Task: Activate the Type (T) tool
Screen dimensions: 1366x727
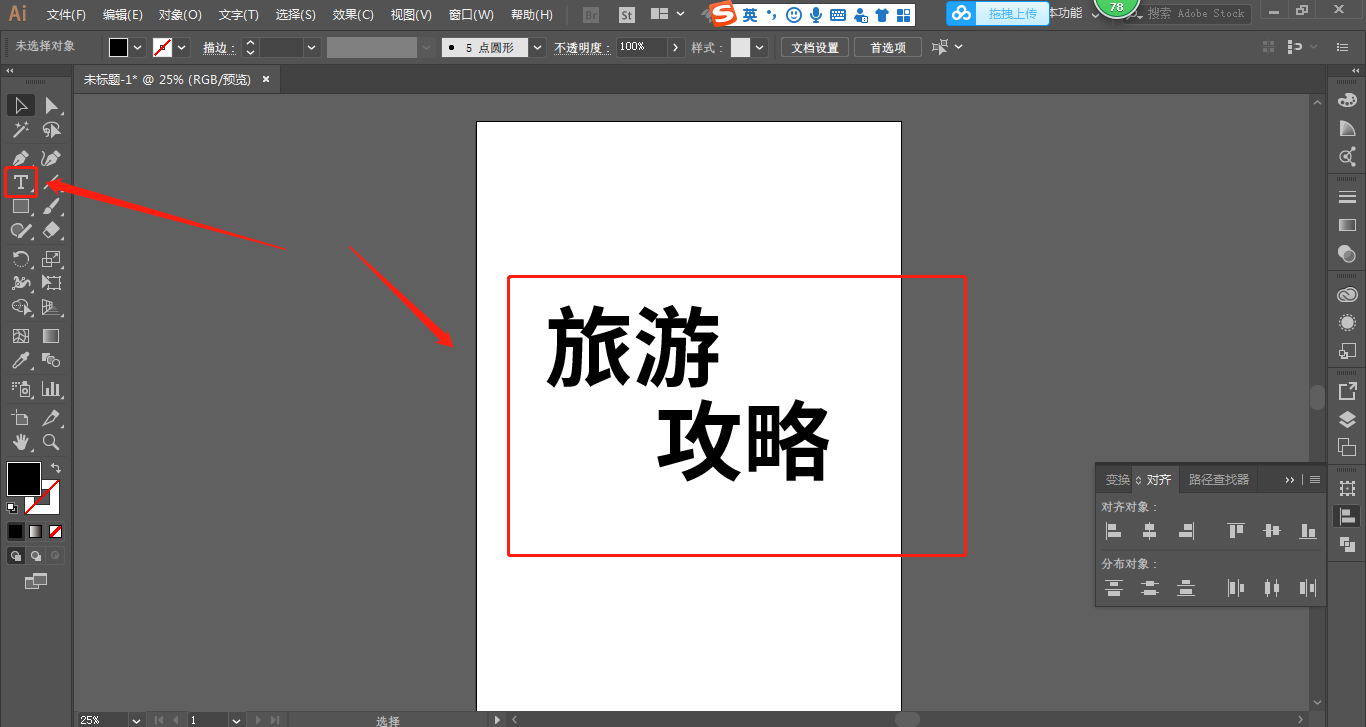Action: coord(21,182)
